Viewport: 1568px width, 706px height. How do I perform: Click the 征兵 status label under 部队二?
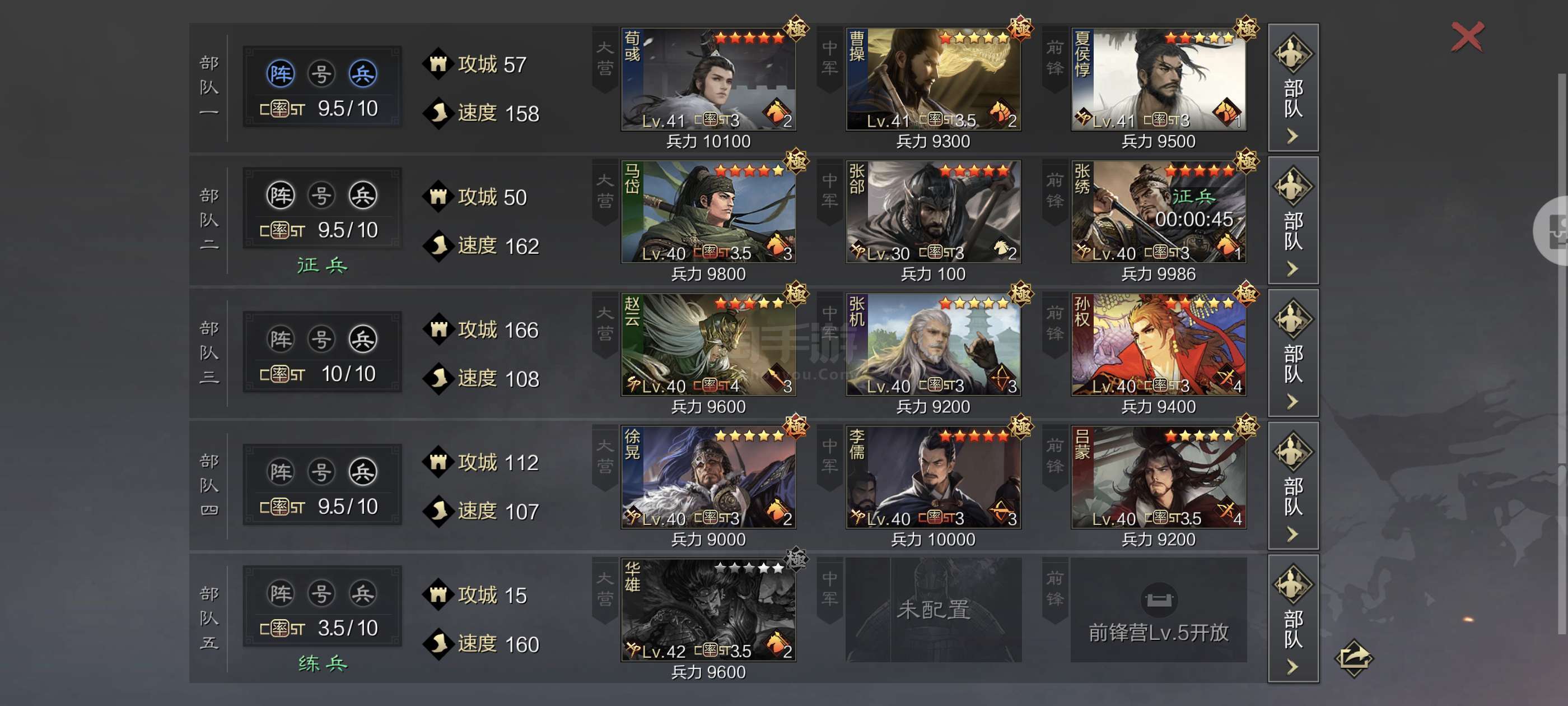point(322,266)
